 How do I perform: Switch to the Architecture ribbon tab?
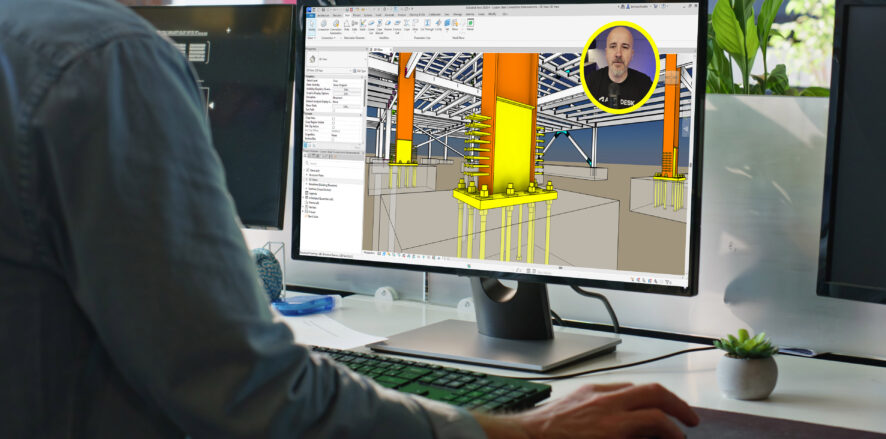pyautogui.click(x=323, y=15)
